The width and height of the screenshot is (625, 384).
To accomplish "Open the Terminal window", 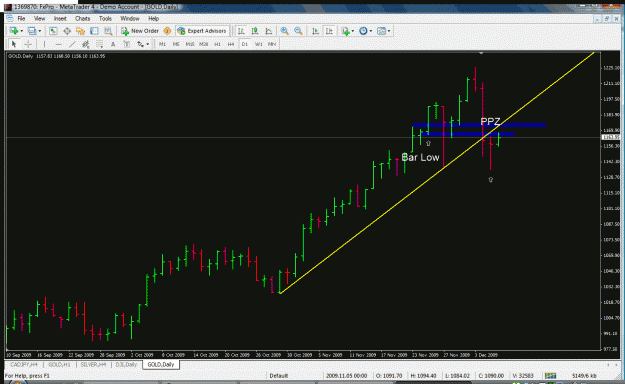I will coord(94,31).
